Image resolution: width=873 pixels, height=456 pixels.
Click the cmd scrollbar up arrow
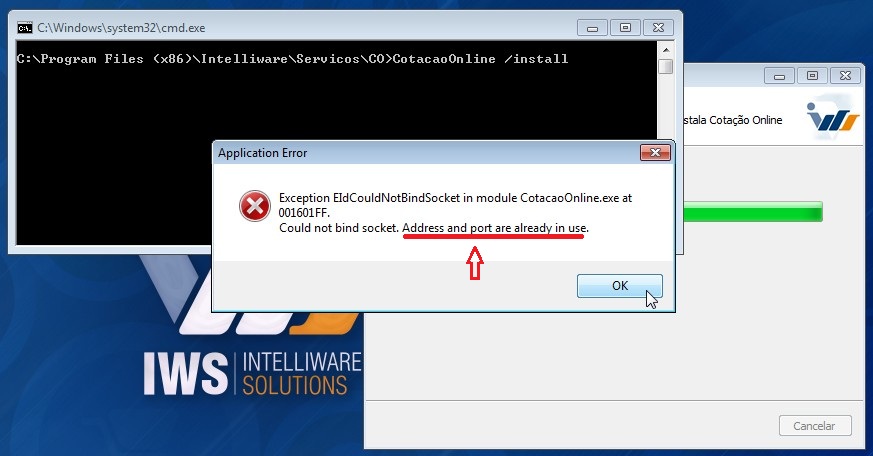[665, 50]
